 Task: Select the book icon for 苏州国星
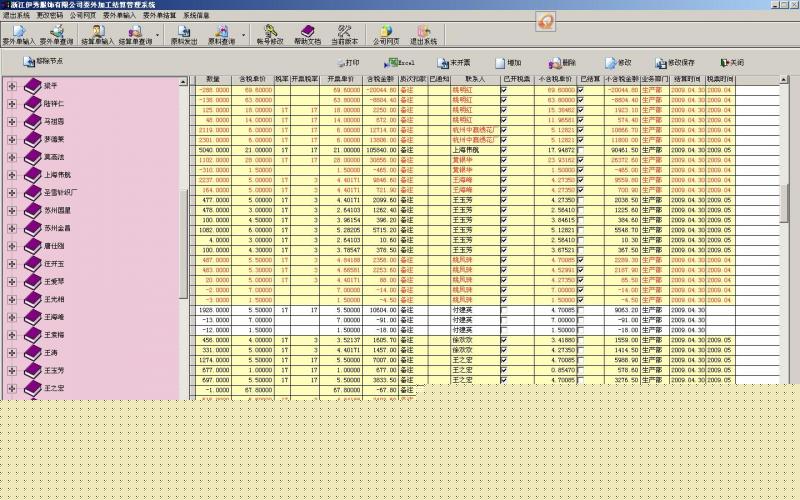pos(33,210)
